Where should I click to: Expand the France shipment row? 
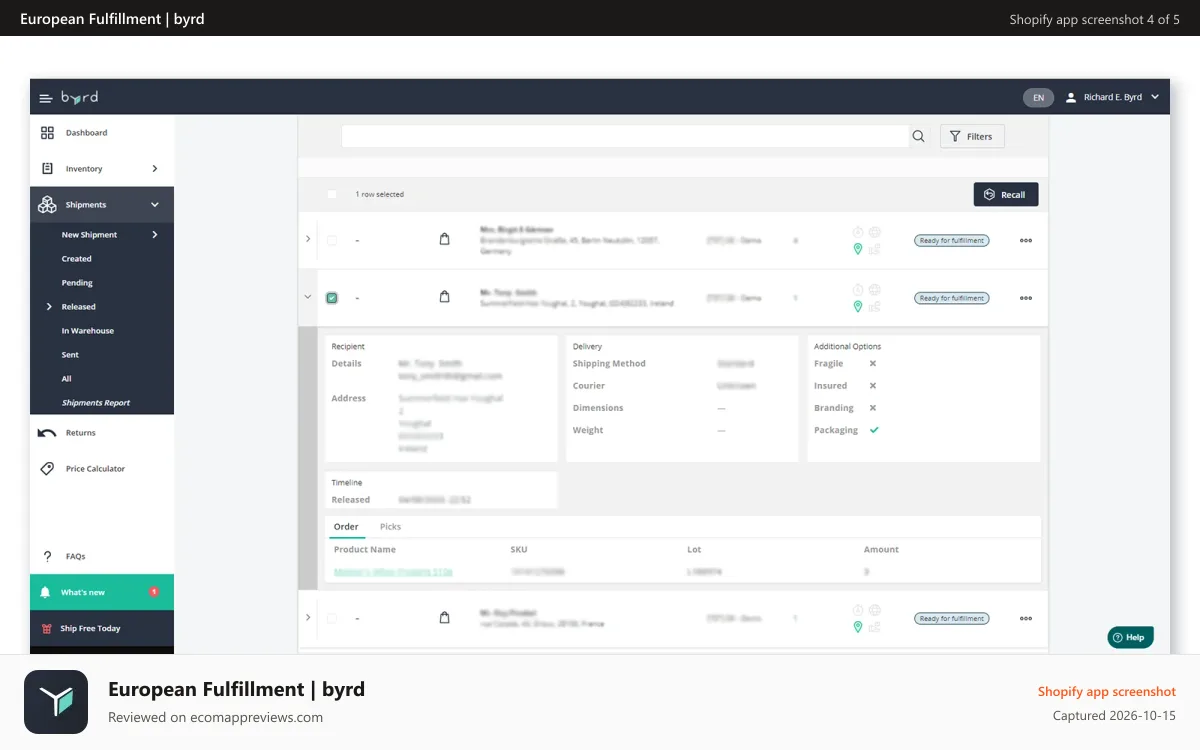(x=308, y=618)
